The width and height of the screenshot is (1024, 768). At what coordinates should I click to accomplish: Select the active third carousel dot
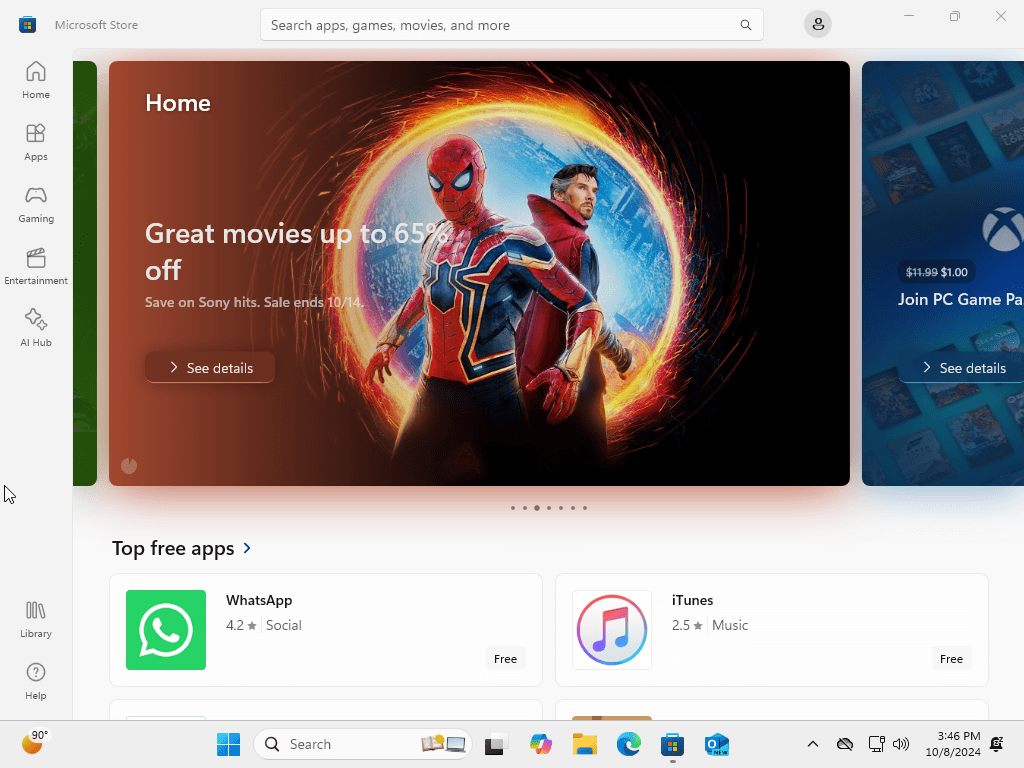(x=537, y=508)
